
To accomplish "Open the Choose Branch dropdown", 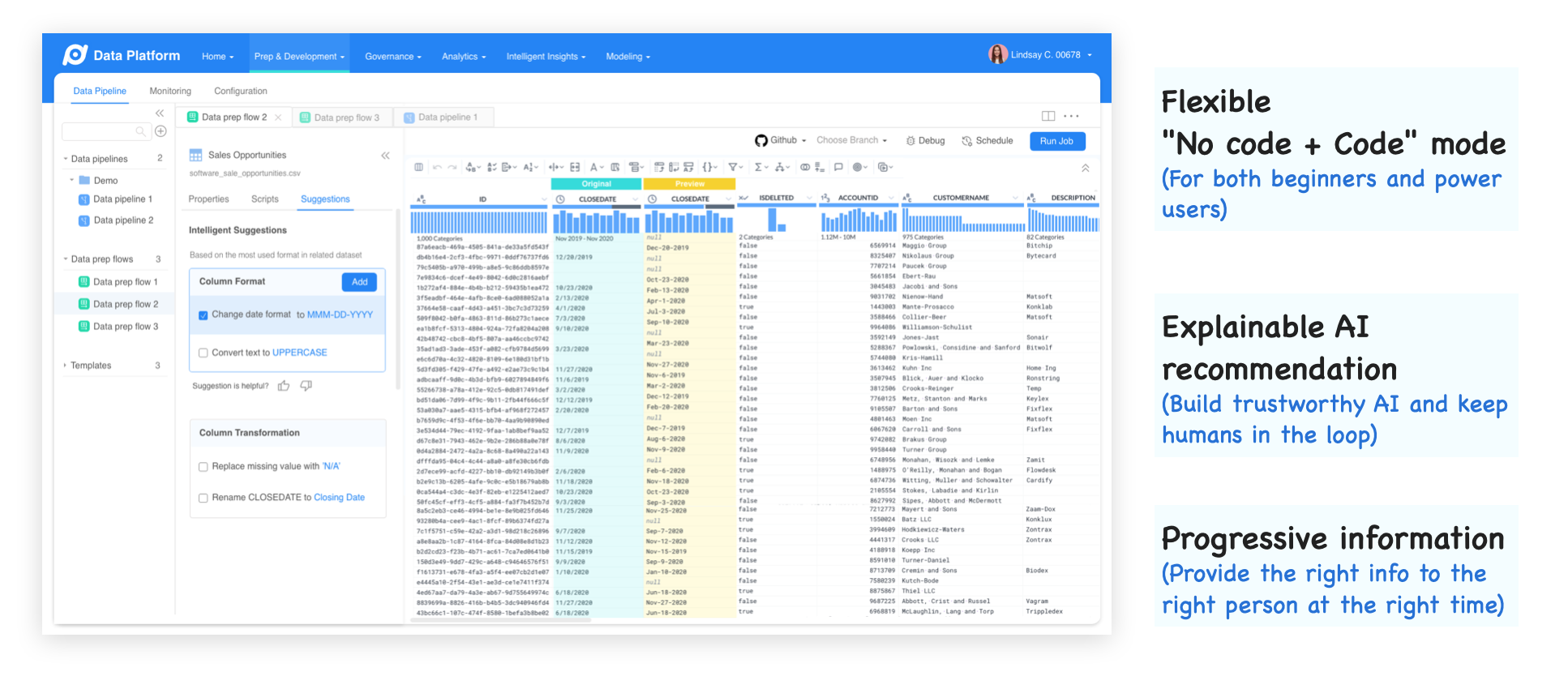I will 851,140.
